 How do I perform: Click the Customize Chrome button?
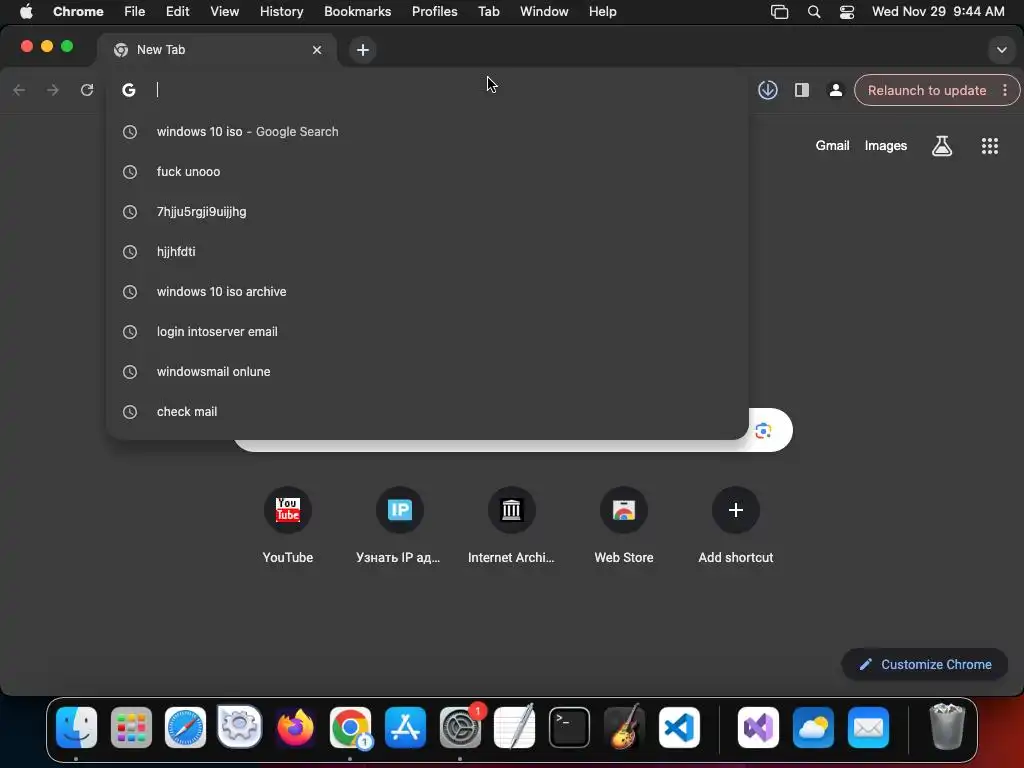[x=925, y=664]
